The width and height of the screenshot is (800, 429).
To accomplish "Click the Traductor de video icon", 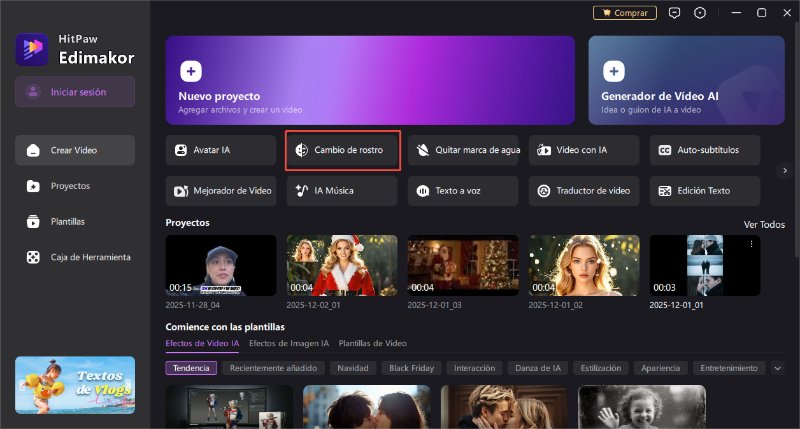I will (544, 191).
